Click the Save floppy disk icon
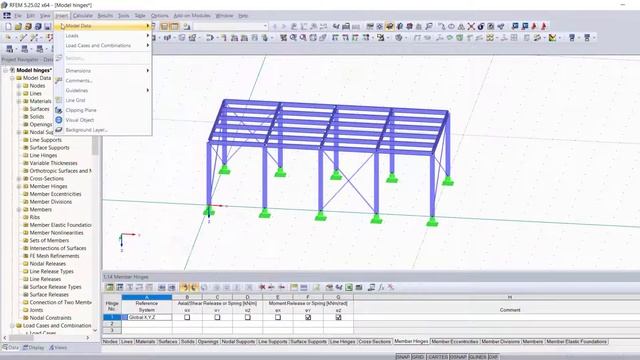 pos(47,27)
